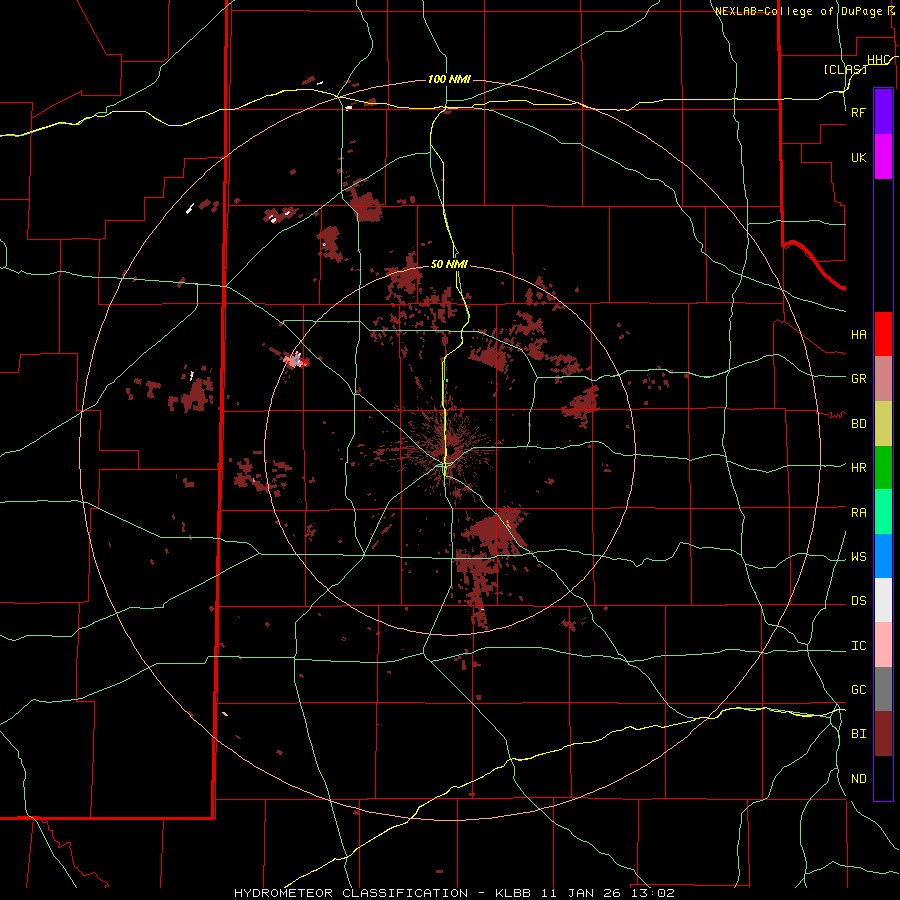Click the DS label in the legend
900x900 pixels.
859,601
